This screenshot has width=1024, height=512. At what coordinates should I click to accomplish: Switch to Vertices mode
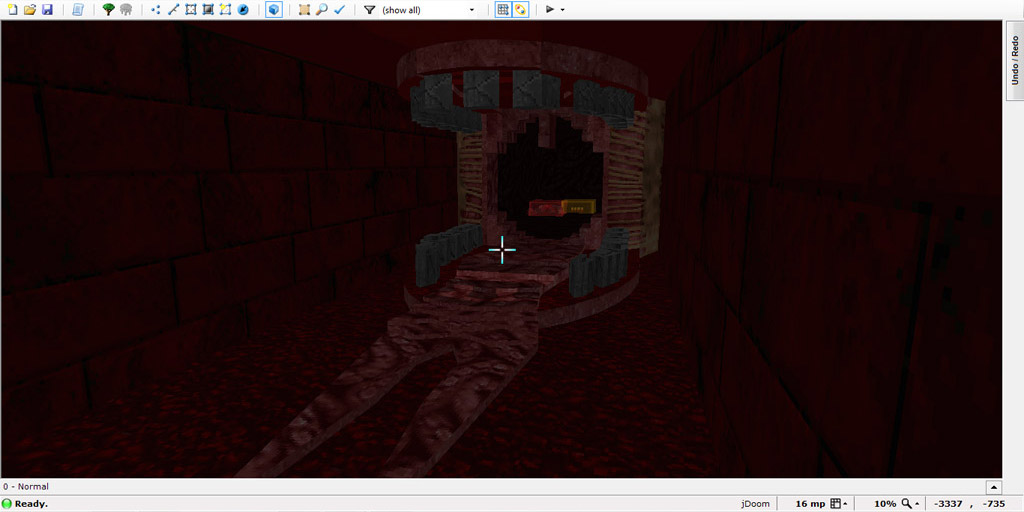click(x=155, y=10)
